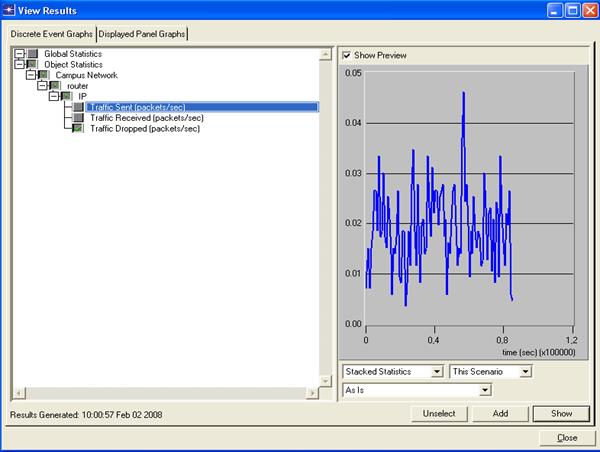Image resolution: width=600 pixels, height=452 pixels.
Task: Open the This Scenario dropdown
Action: pos(526,372)
